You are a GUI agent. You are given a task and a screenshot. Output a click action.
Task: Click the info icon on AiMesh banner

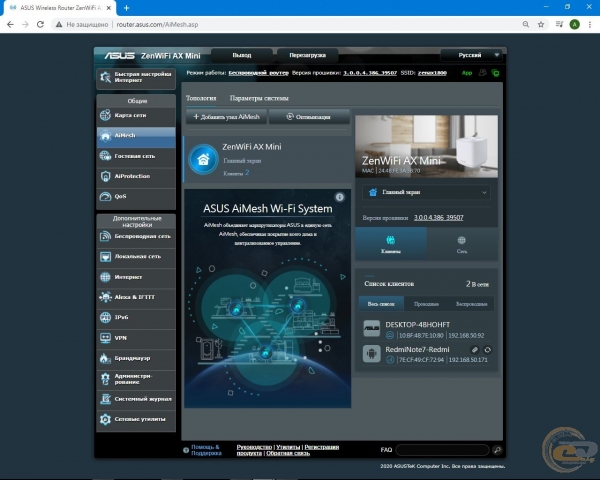[x=339, y=197]
